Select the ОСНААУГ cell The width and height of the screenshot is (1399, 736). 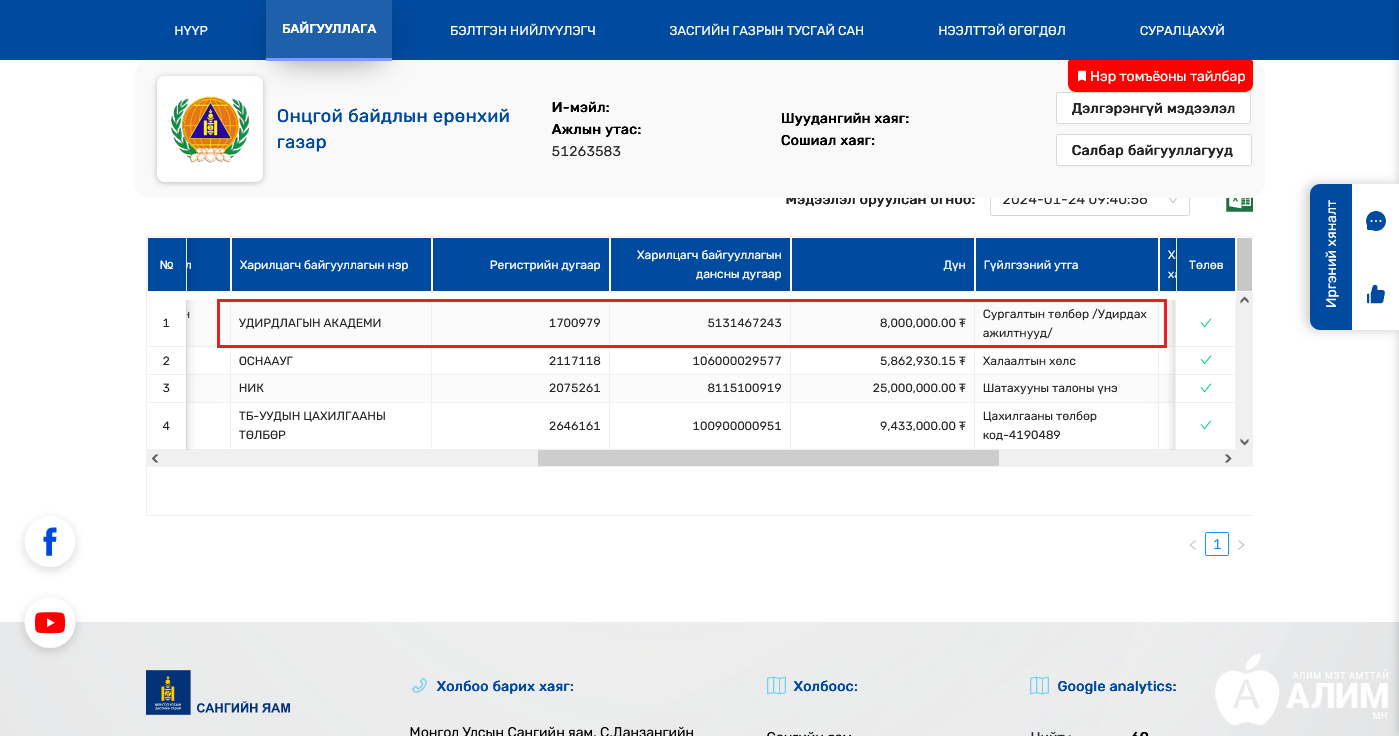331,360
